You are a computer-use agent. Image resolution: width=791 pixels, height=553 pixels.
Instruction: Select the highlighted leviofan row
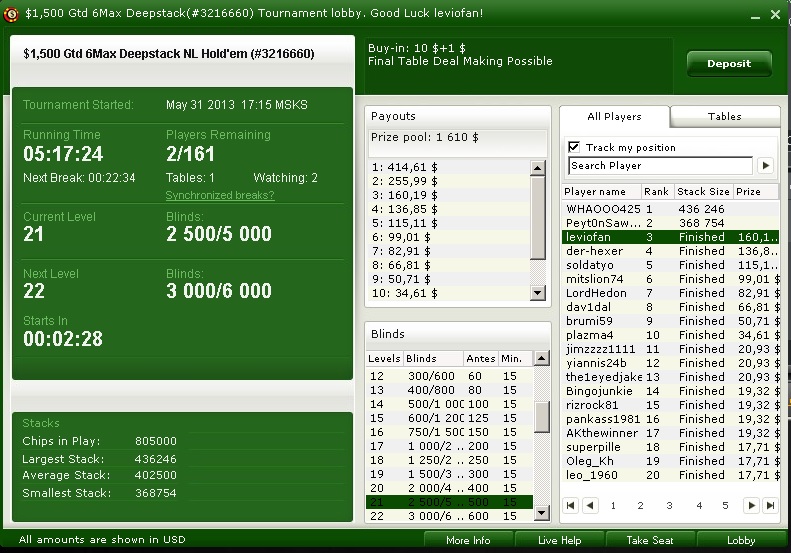coord(670,237)
